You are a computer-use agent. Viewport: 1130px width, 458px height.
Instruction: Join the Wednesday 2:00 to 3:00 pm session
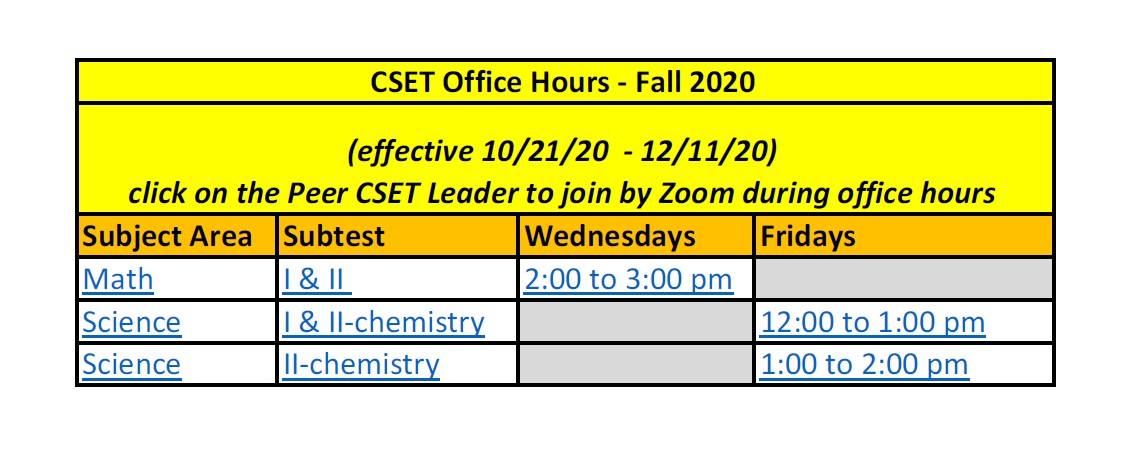click(628, 279)
